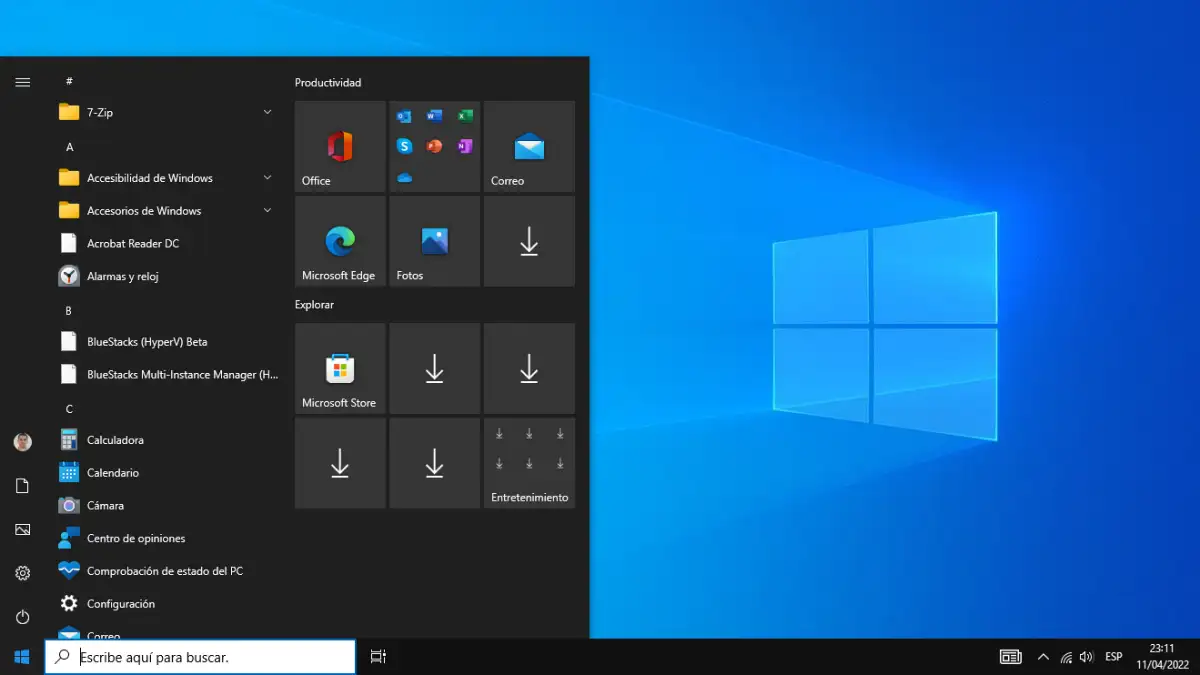Click the Windows Start button

pos(22,657)
